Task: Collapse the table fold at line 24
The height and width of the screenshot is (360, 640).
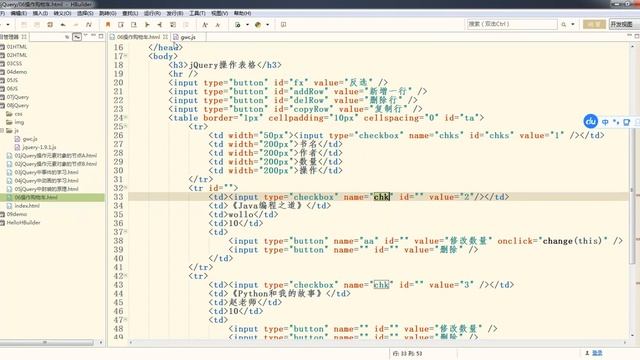Action: point(125,117)
